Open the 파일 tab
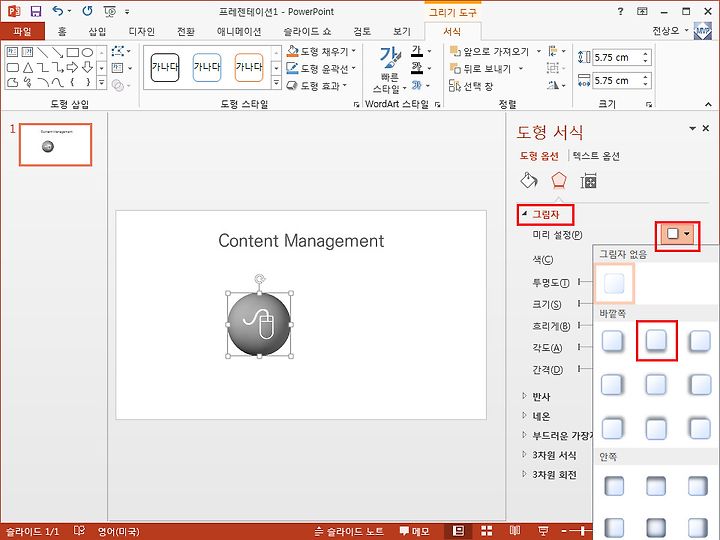720x540 pixels. [22, 31]
